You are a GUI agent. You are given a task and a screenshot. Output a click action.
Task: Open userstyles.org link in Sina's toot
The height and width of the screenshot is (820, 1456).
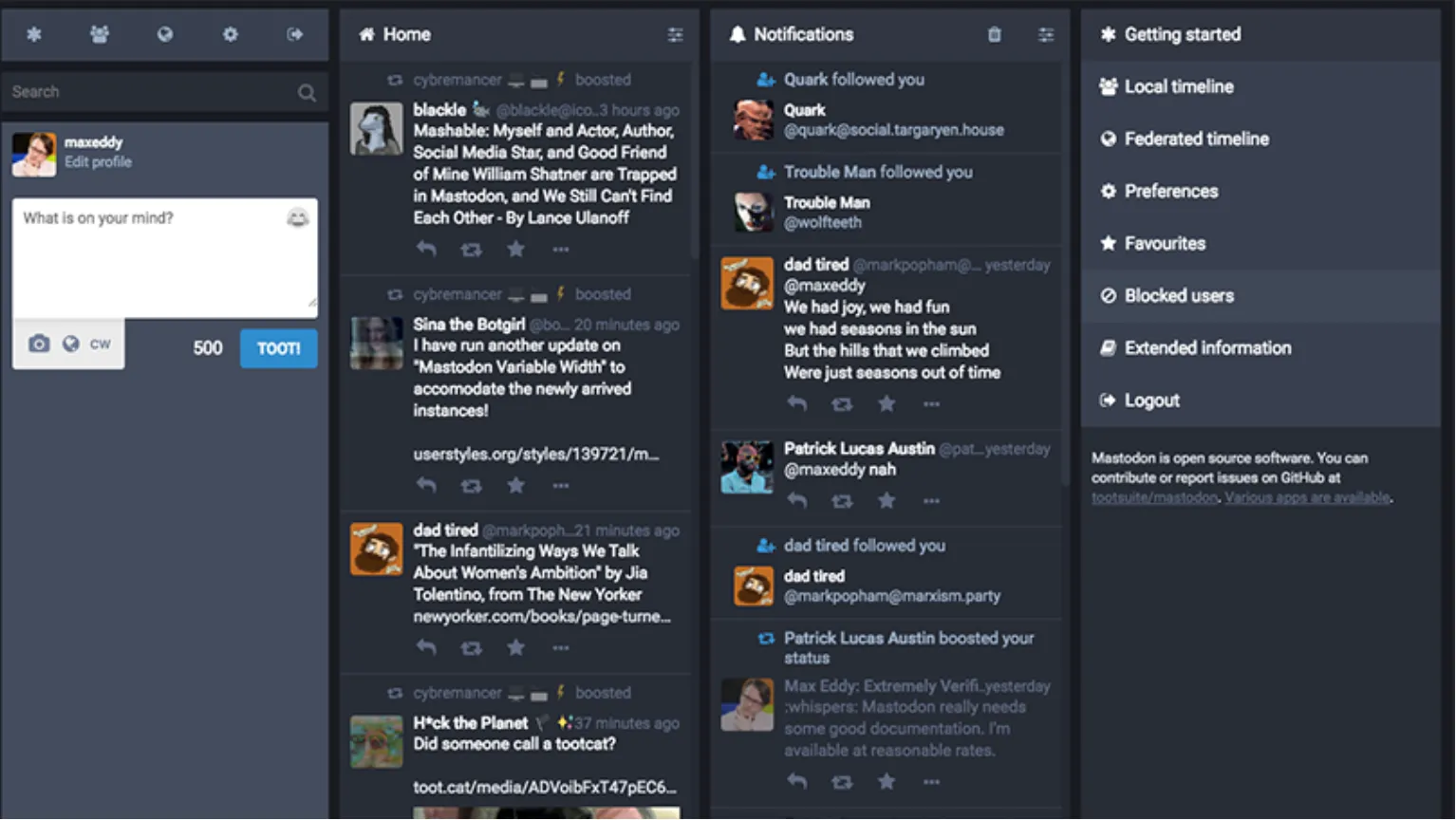[536, 455]
